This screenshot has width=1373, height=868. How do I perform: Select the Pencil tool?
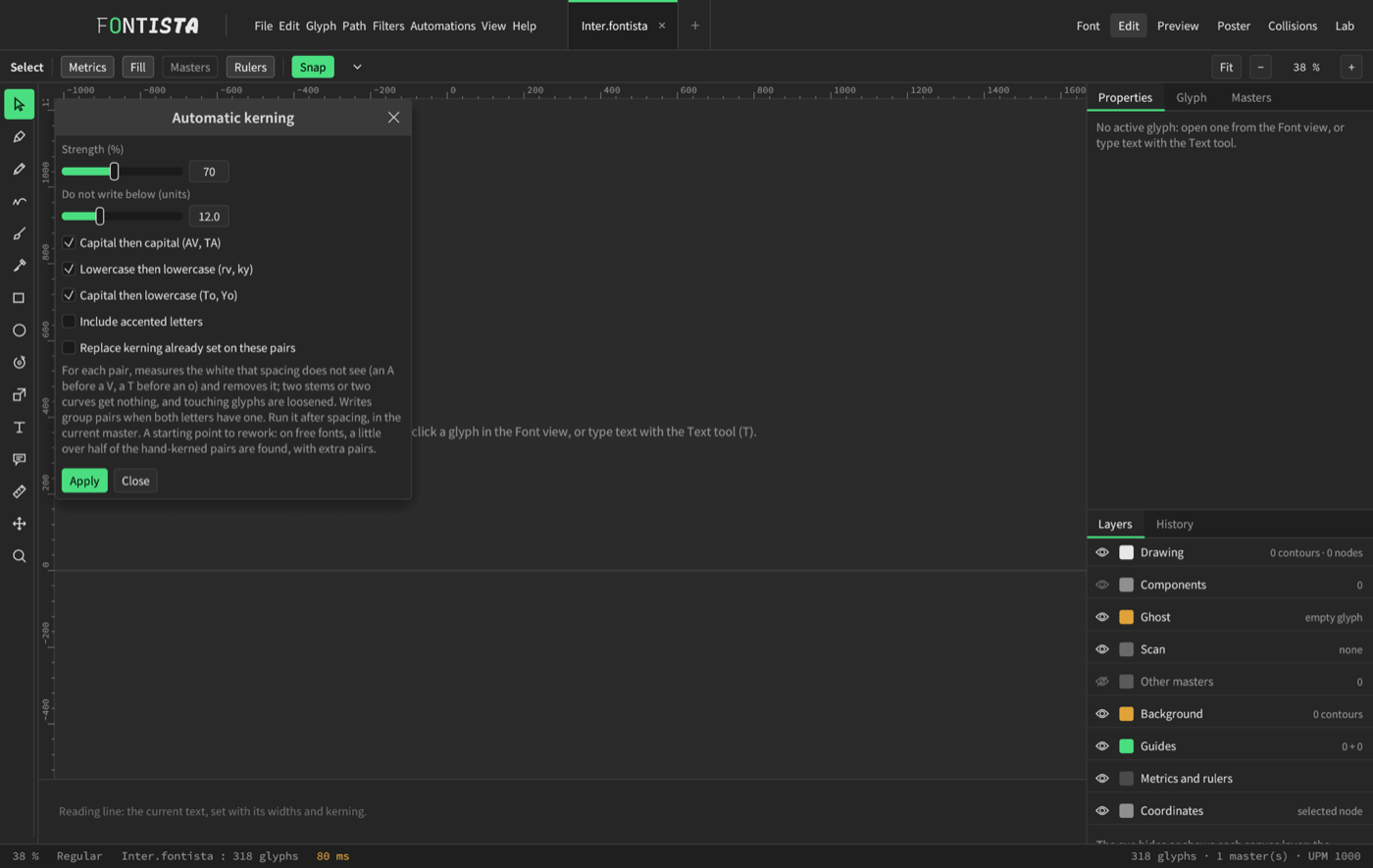click(19, 169)
